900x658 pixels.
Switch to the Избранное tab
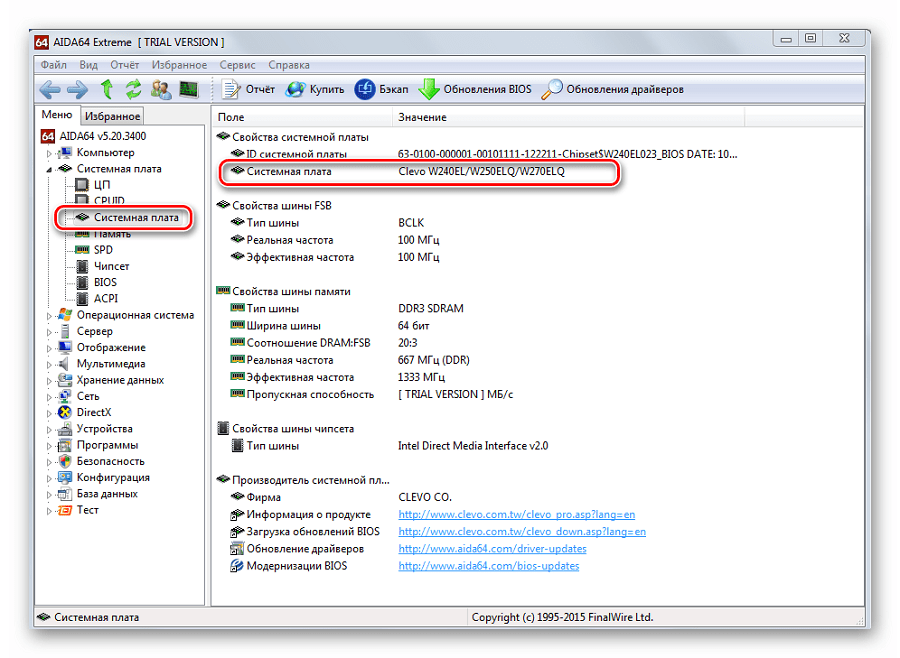[111, 116]
